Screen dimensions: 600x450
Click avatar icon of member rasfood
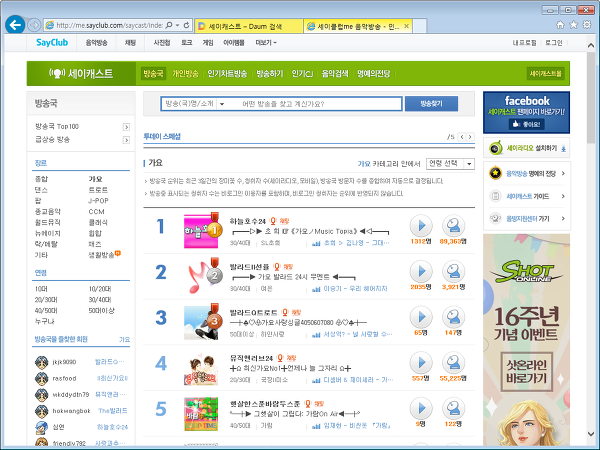click(x=41, y=378)
